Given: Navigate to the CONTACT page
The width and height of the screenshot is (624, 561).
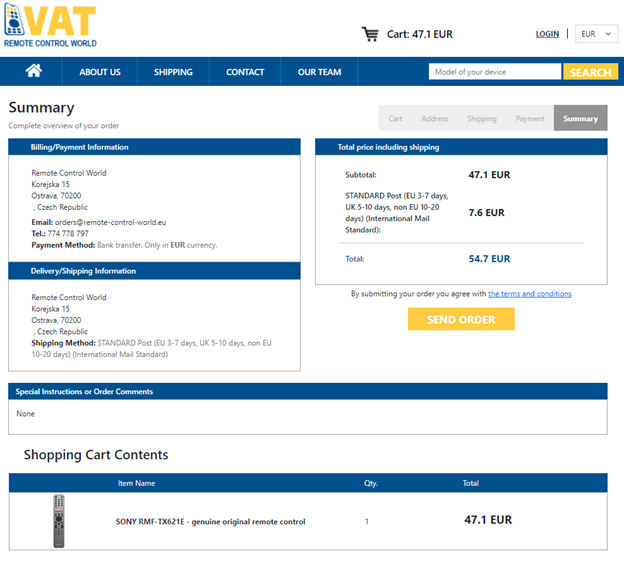Looking at the screenshot, I should (245, 72).
